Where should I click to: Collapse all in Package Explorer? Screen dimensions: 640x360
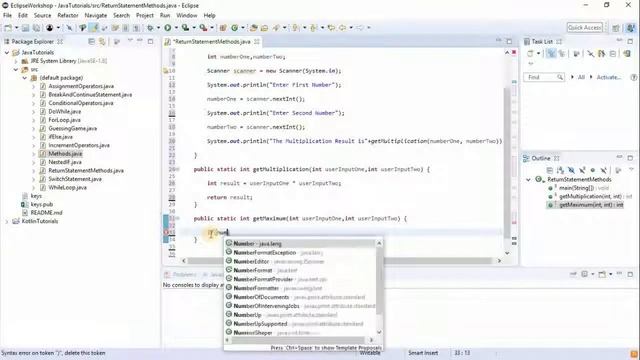coord(91,42)
